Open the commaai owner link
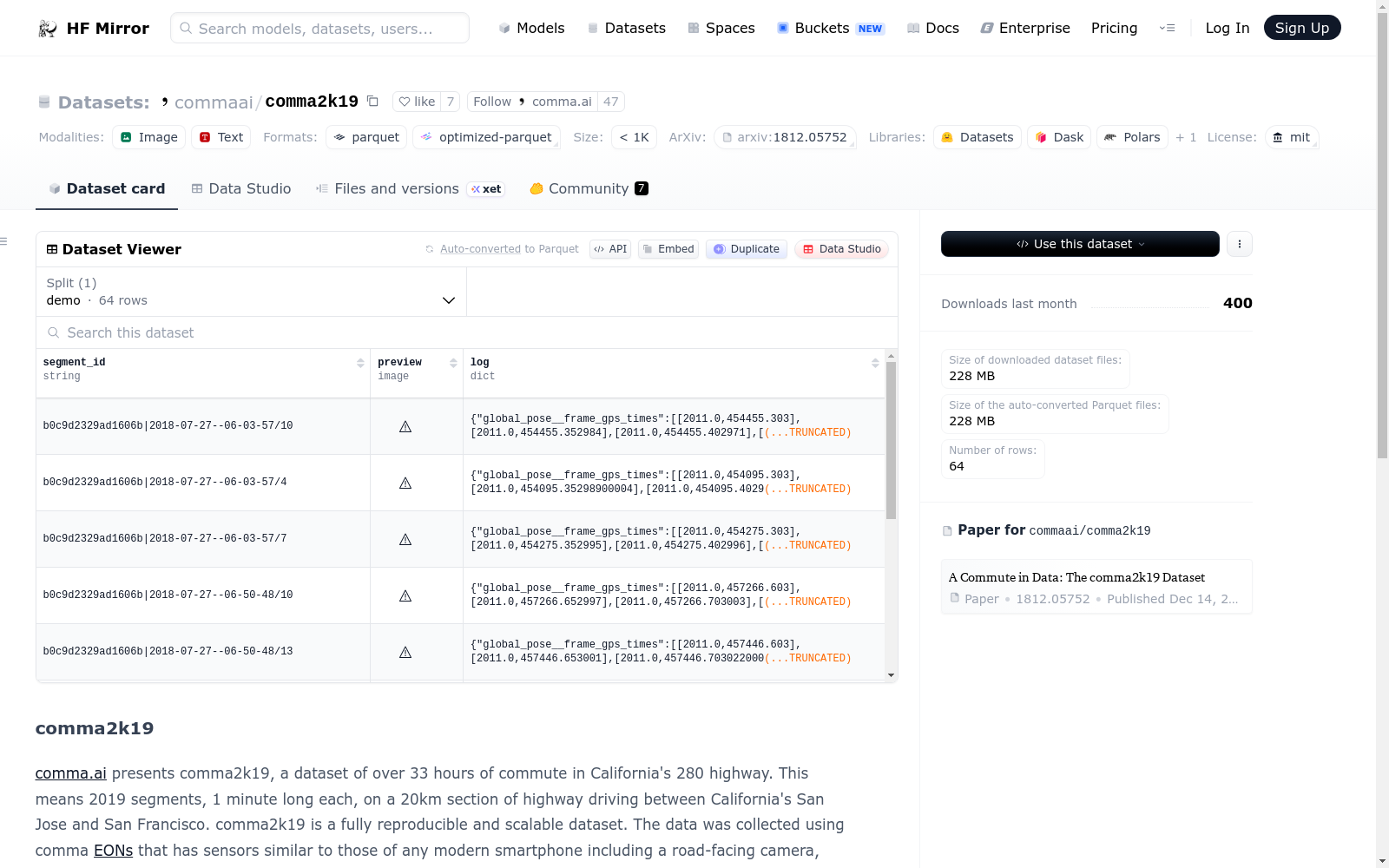The image size is (1389, 868). point(214,102)
